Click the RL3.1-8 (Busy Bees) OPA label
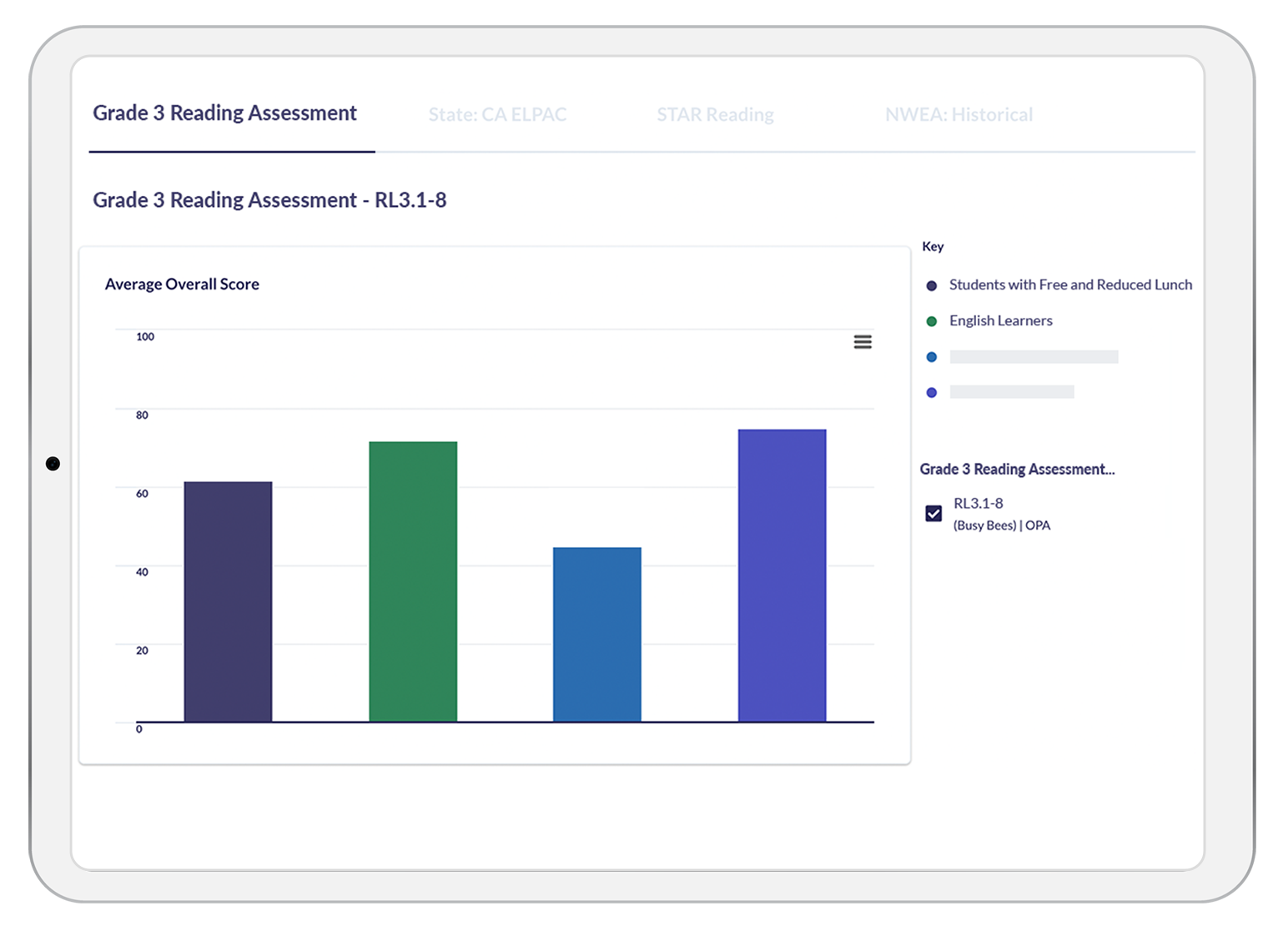The image size is (1288, 936). (x=1001, y=514)
